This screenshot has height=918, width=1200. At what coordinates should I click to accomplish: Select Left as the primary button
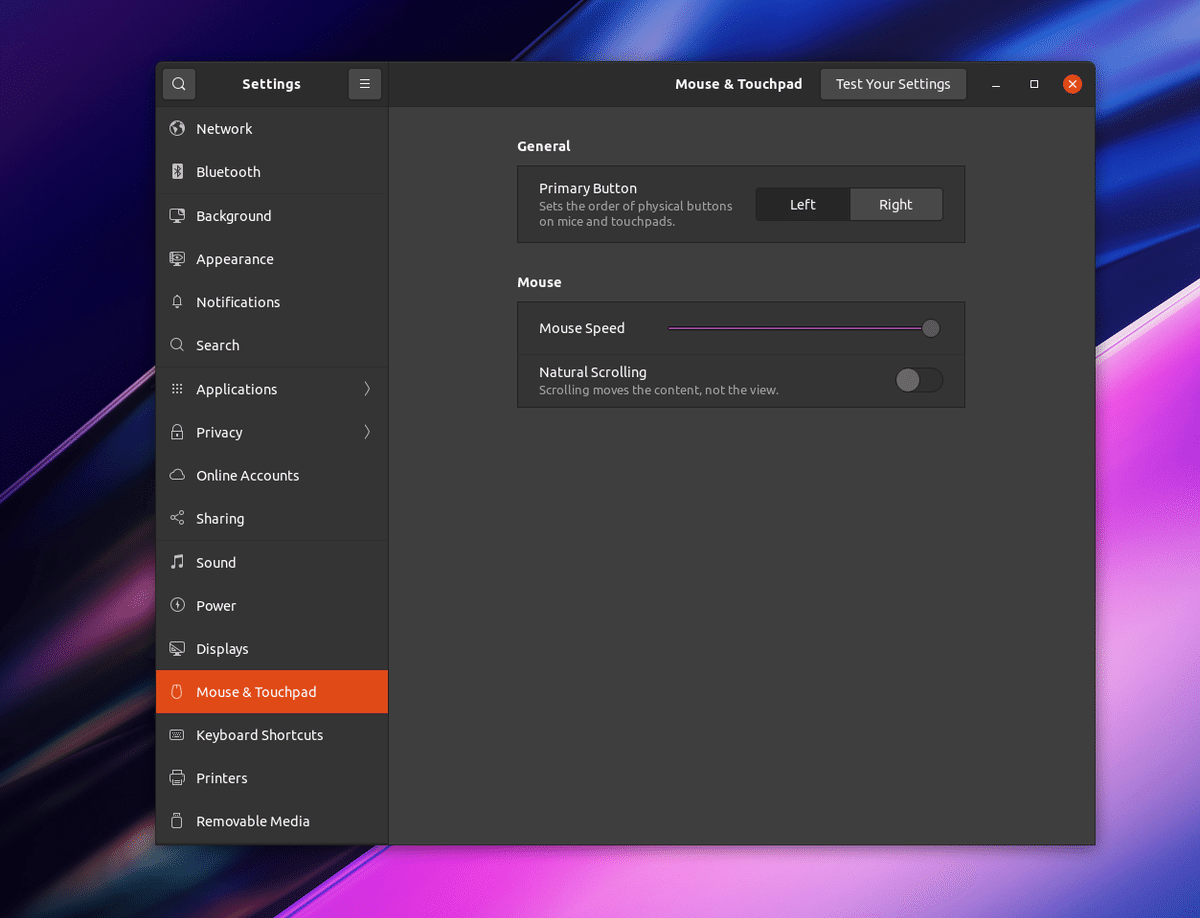point(802,204)
